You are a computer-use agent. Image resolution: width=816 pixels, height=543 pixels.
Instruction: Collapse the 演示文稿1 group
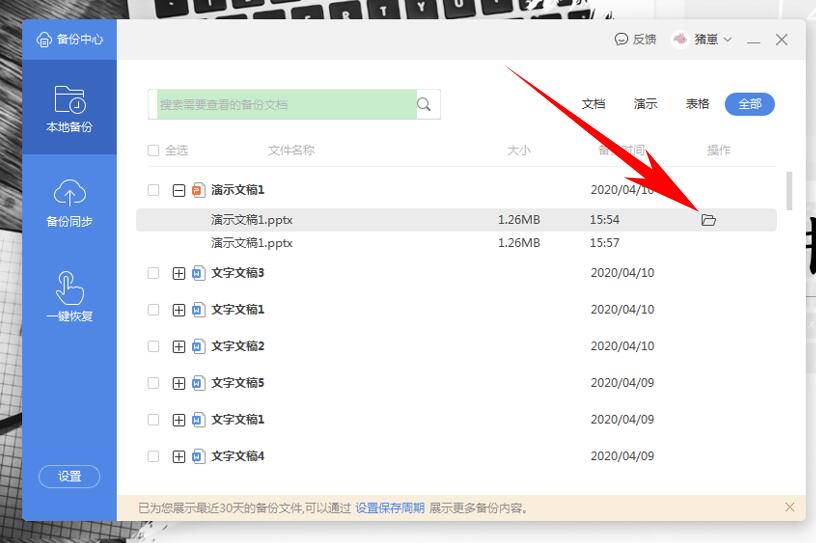pos(178,191)
